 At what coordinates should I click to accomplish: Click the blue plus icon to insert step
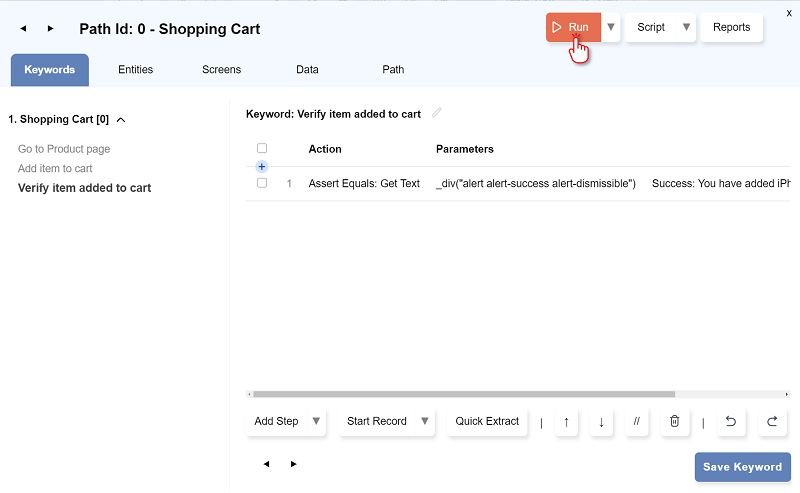(262, 167)
